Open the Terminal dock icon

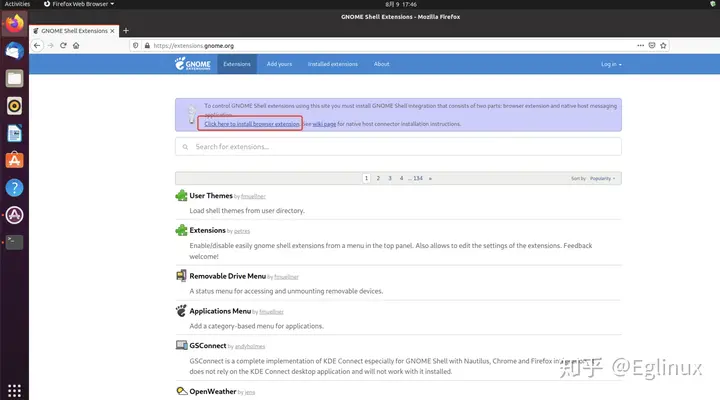[14, 242]
